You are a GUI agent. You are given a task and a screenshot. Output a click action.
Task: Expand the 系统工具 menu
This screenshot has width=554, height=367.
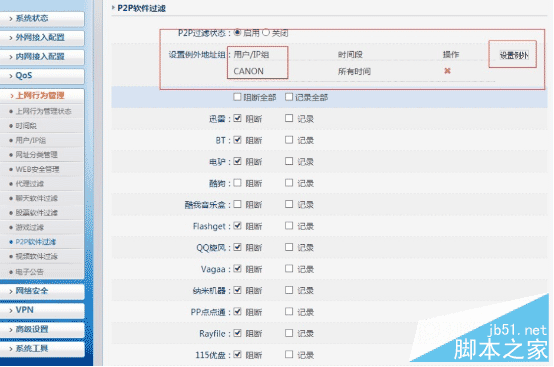[42, 349]
